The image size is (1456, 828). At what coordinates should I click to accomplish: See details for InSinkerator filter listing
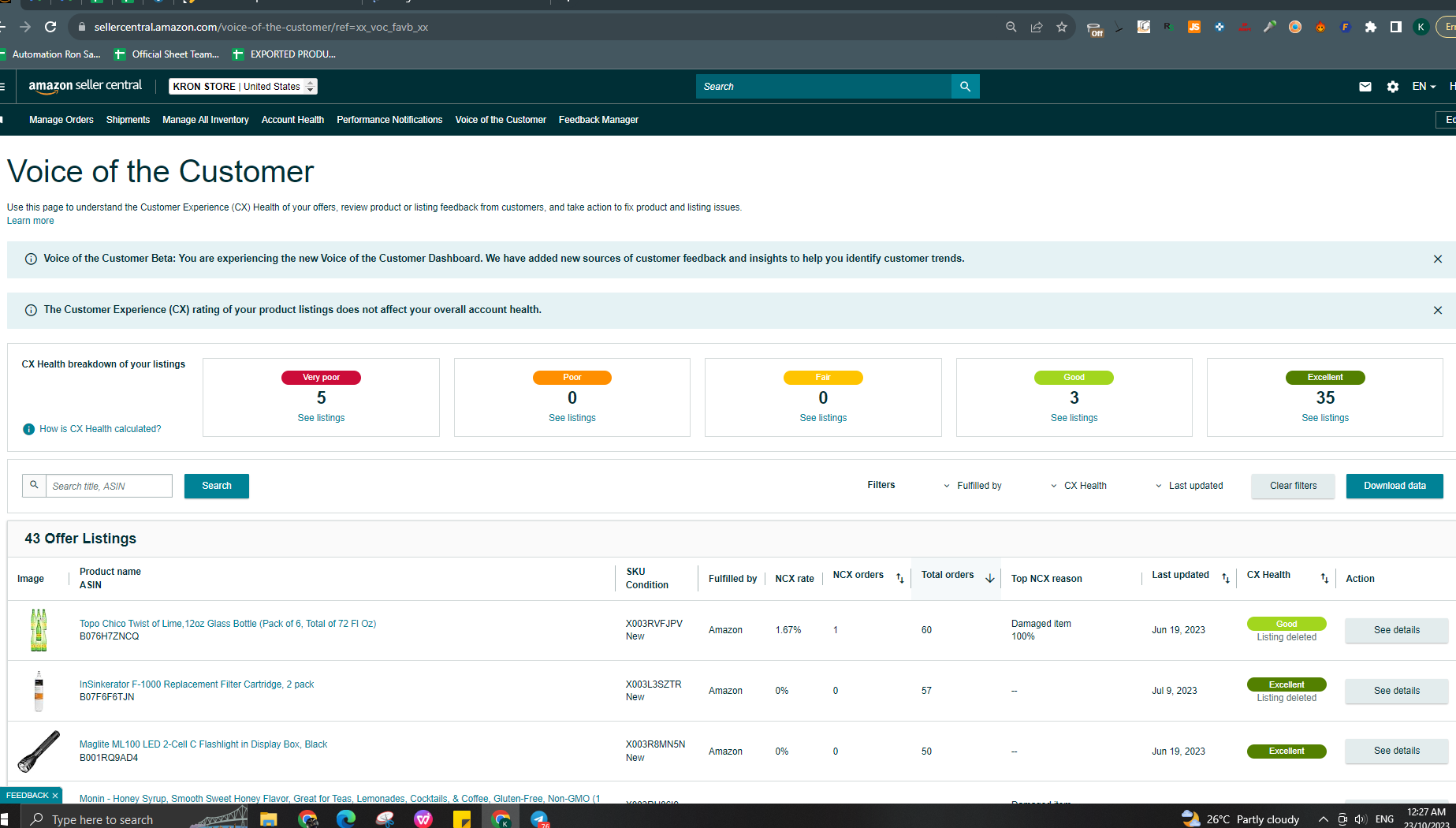(x=1396, y=691)
